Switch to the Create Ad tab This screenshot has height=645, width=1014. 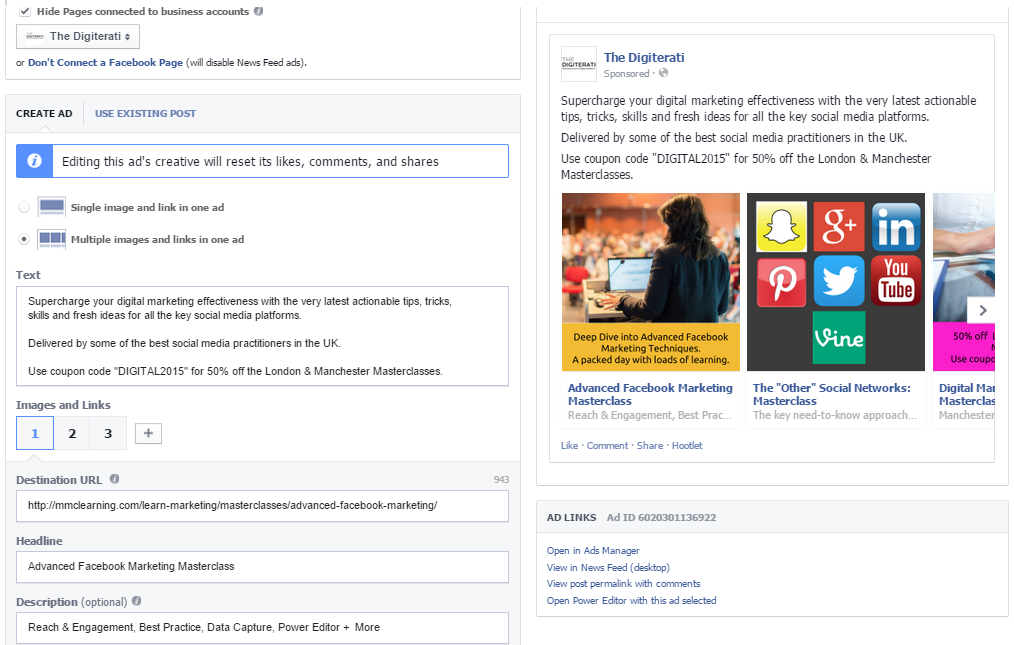[44, 113]
